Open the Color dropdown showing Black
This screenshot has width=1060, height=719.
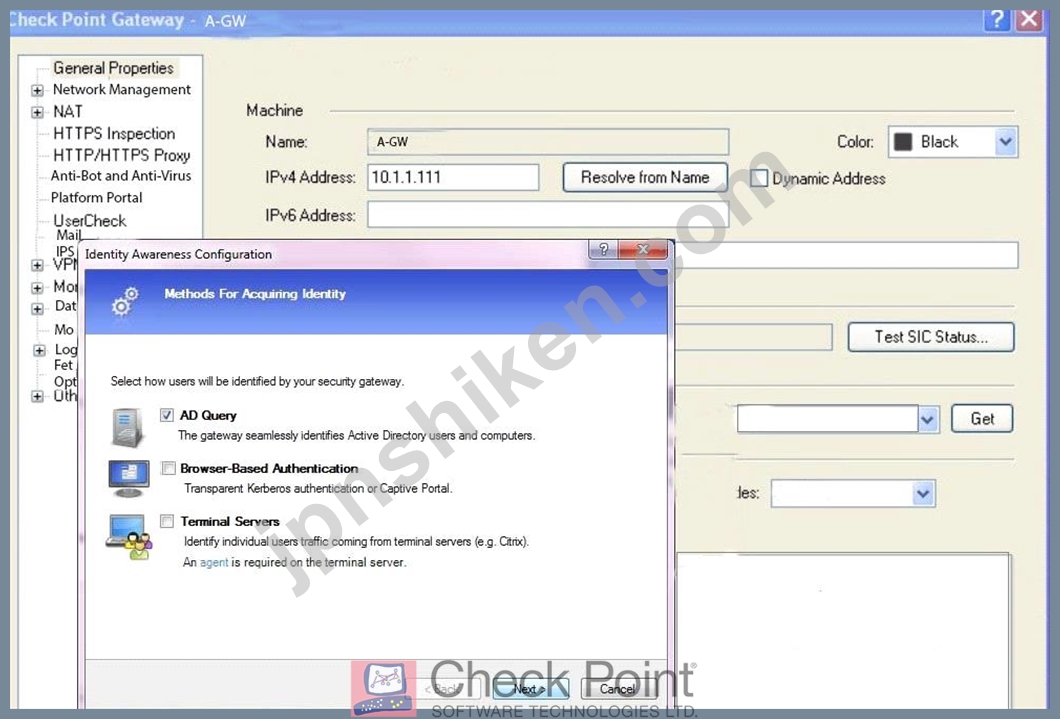pyautogui.click(x=1005, y=142)
